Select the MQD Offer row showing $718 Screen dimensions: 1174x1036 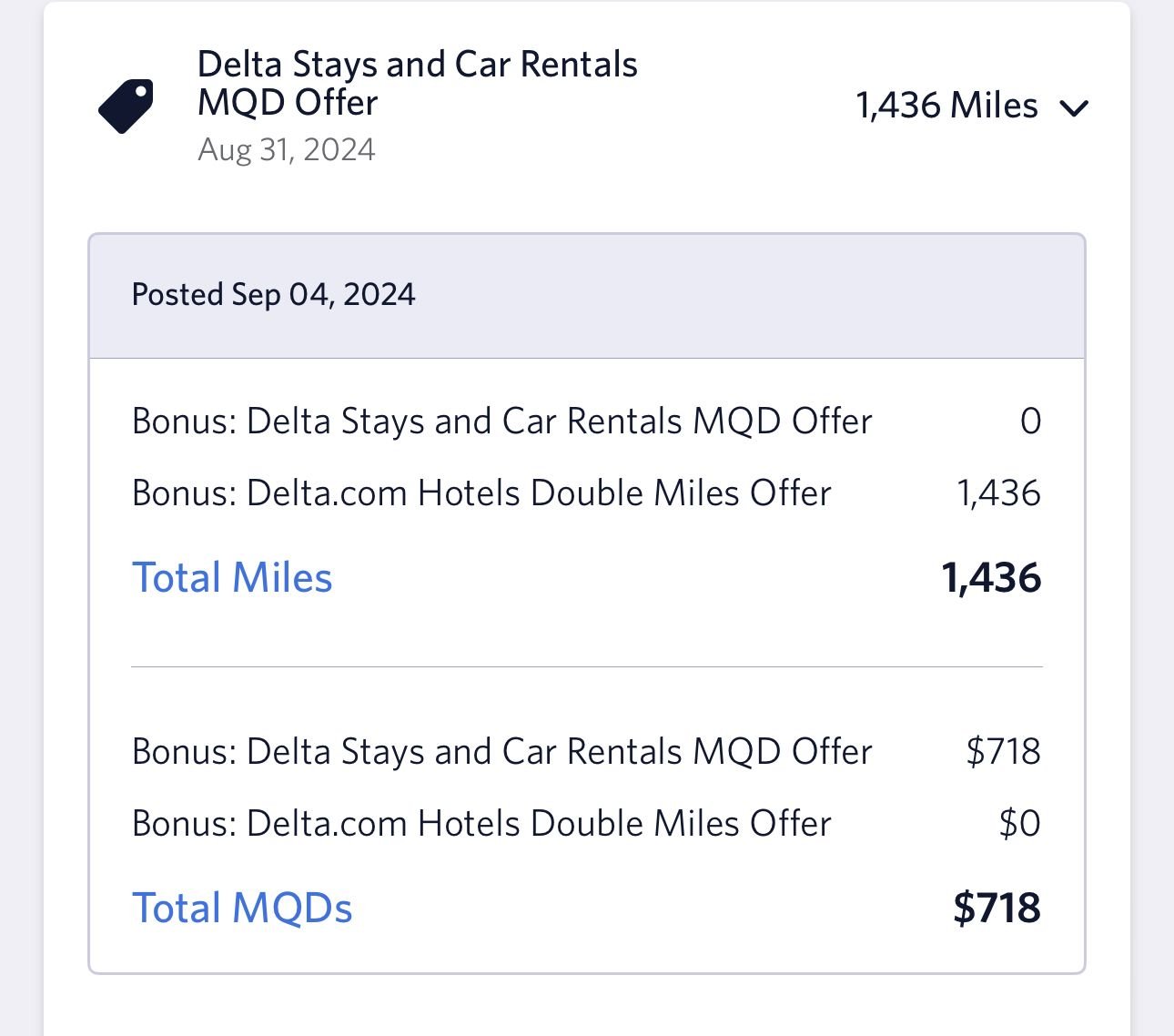[x=501, y=752]
